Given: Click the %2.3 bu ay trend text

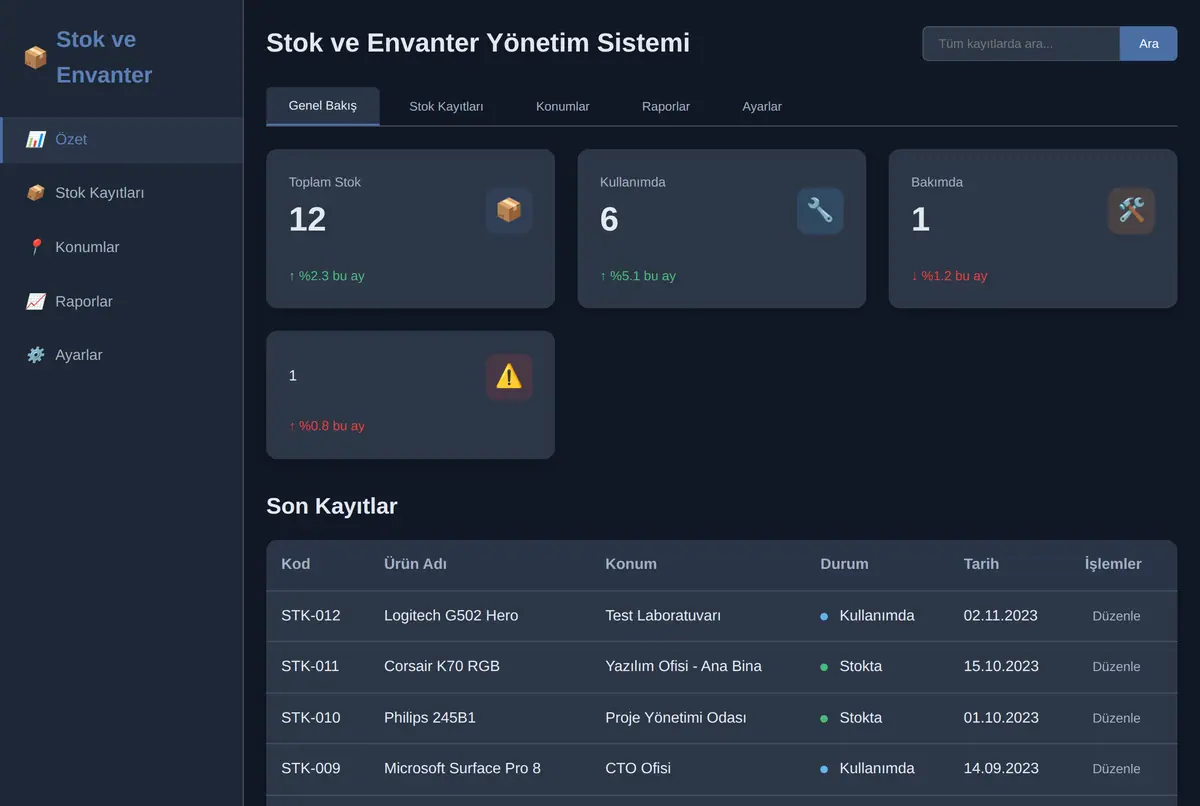Looking at the screenshot, I should [x=327, y=276].
